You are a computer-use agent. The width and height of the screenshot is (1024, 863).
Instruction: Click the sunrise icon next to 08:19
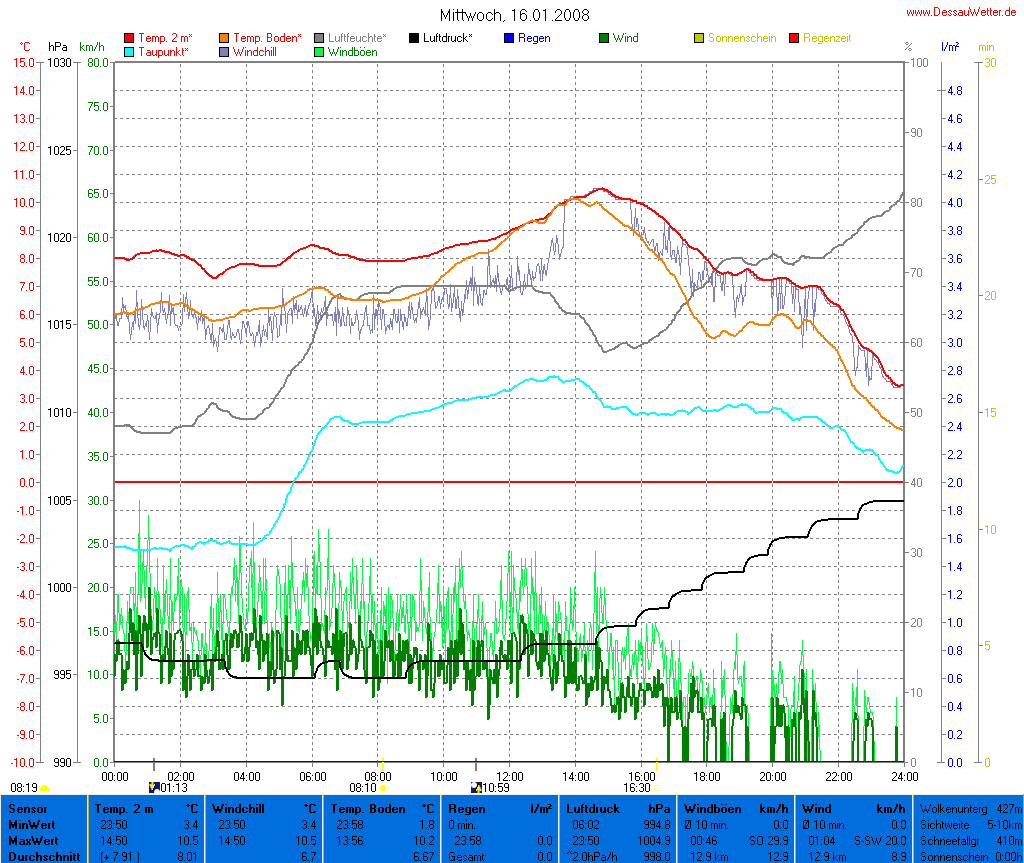(x=44, y=788)
